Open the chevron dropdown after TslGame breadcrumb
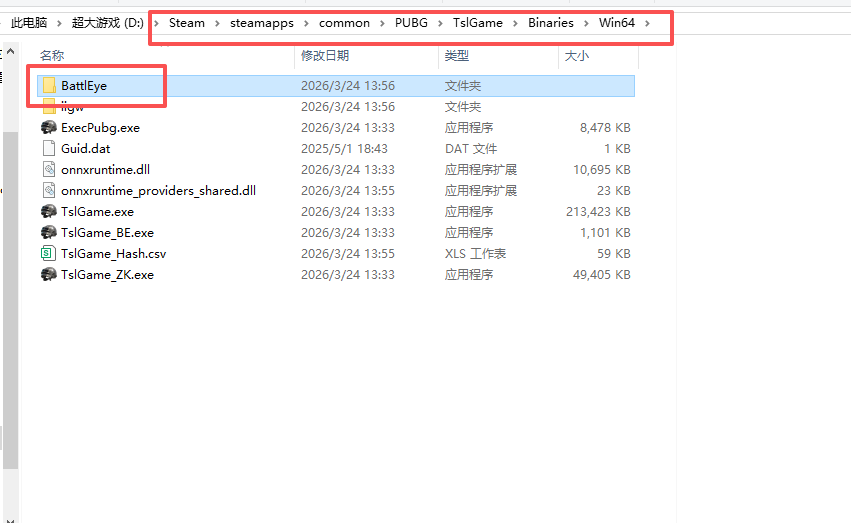851x523 pixels. click(x=513, y=23)
